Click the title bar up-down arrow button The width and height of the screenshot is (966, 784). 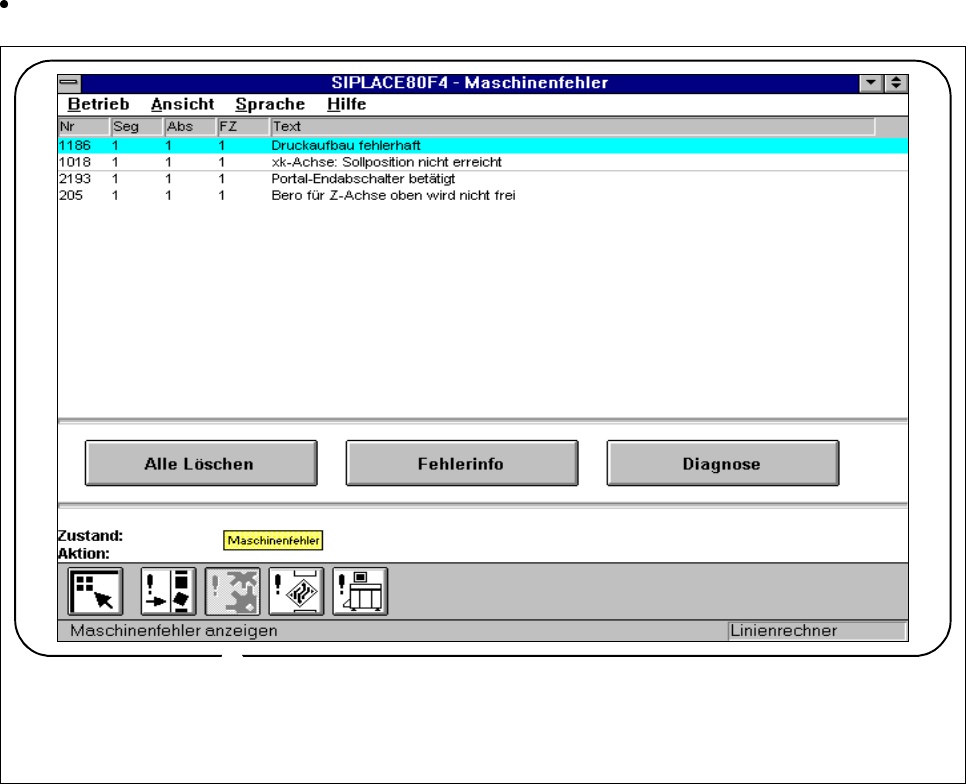(896, 83)
